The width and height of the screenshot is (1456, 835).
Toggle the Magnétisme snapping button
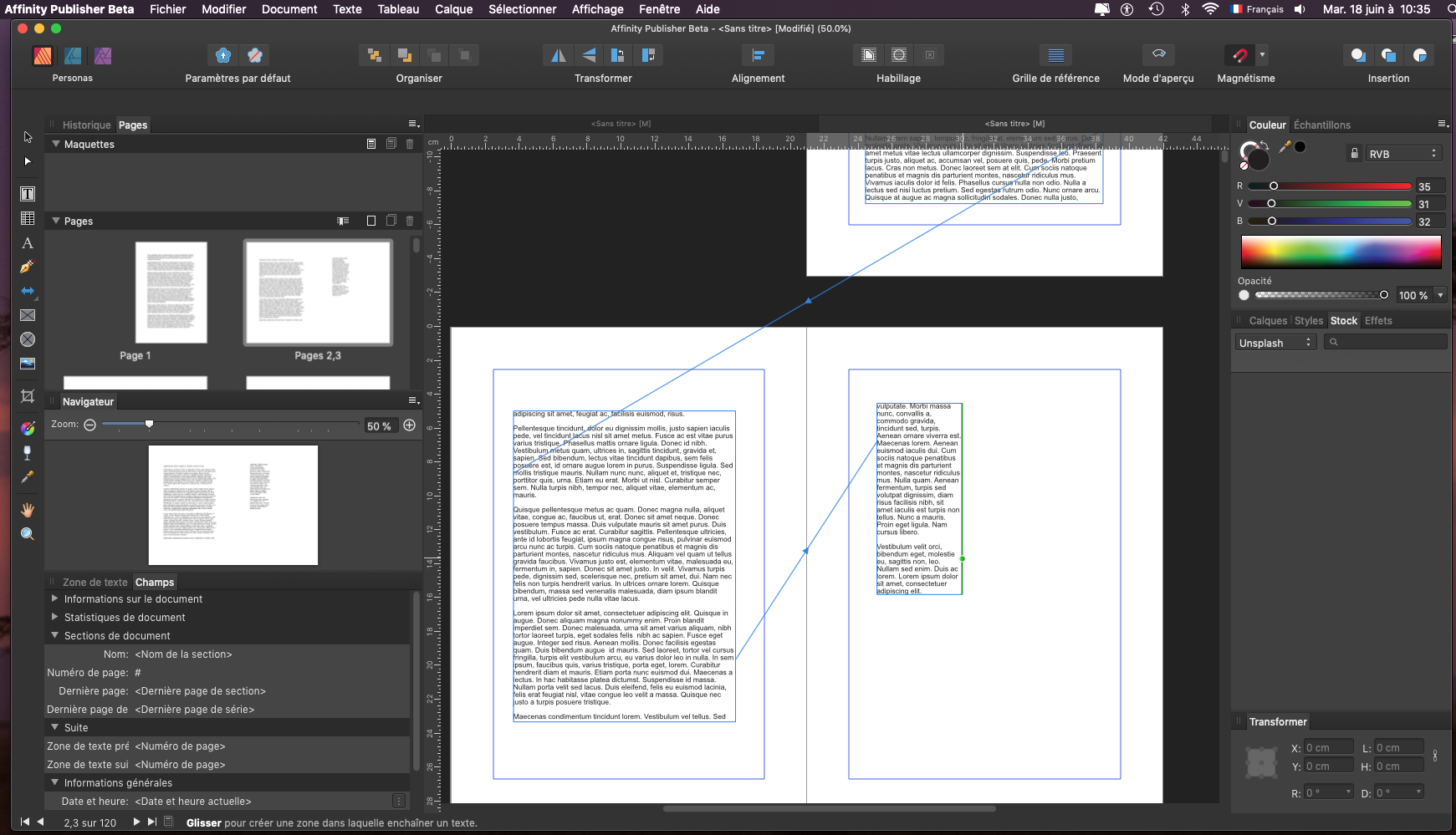1239,55
